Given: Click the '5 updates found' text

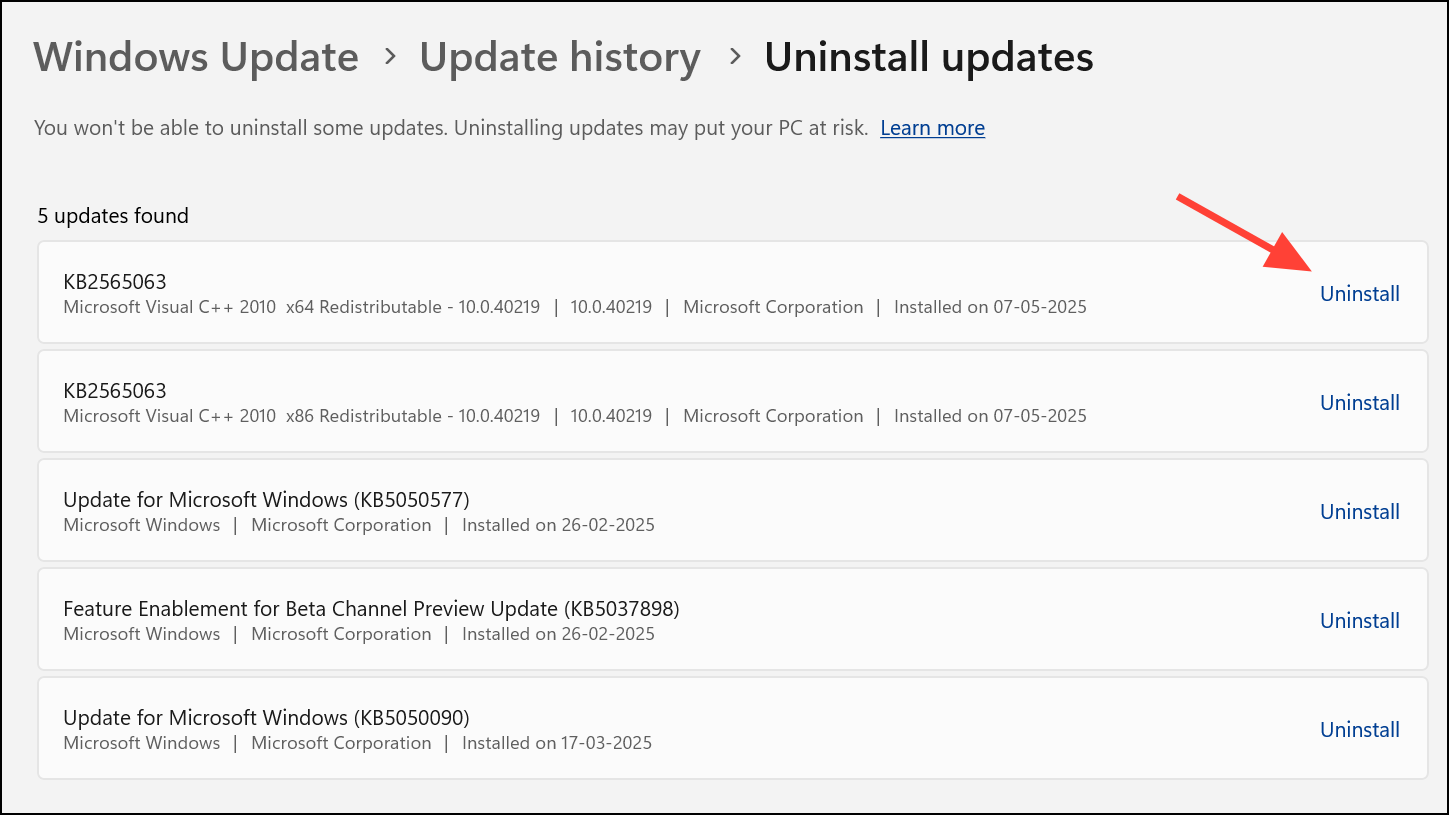Looking at the screenshot, I should click(113, 215).
